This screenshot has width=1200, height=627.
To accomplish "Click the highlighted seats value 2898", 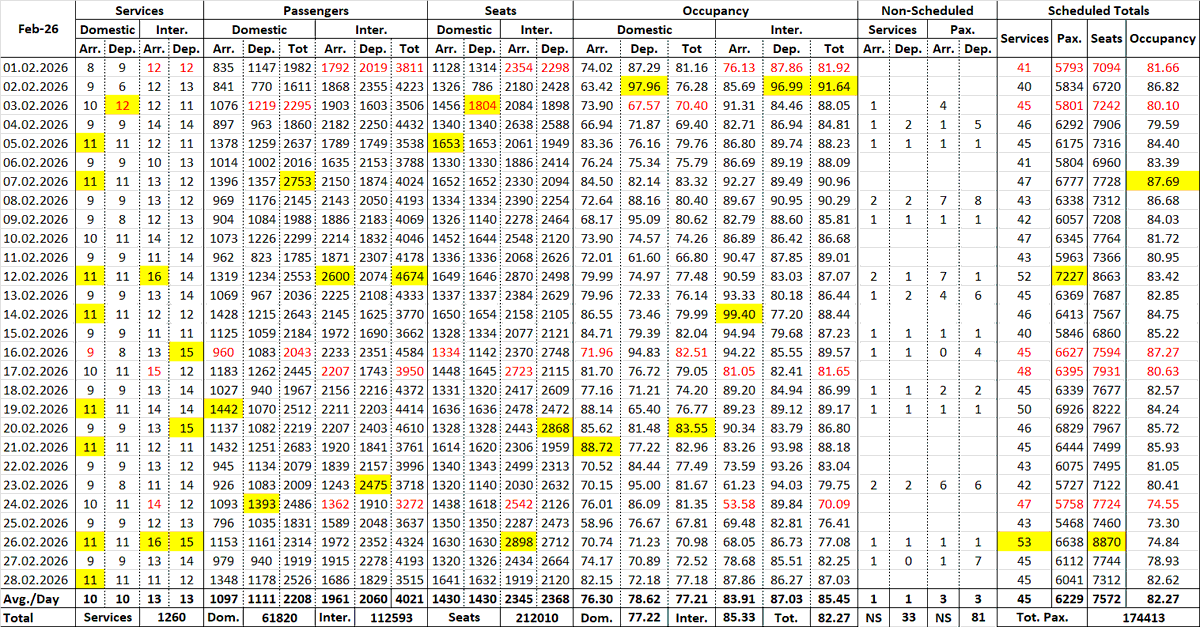I will click(518, 540).
